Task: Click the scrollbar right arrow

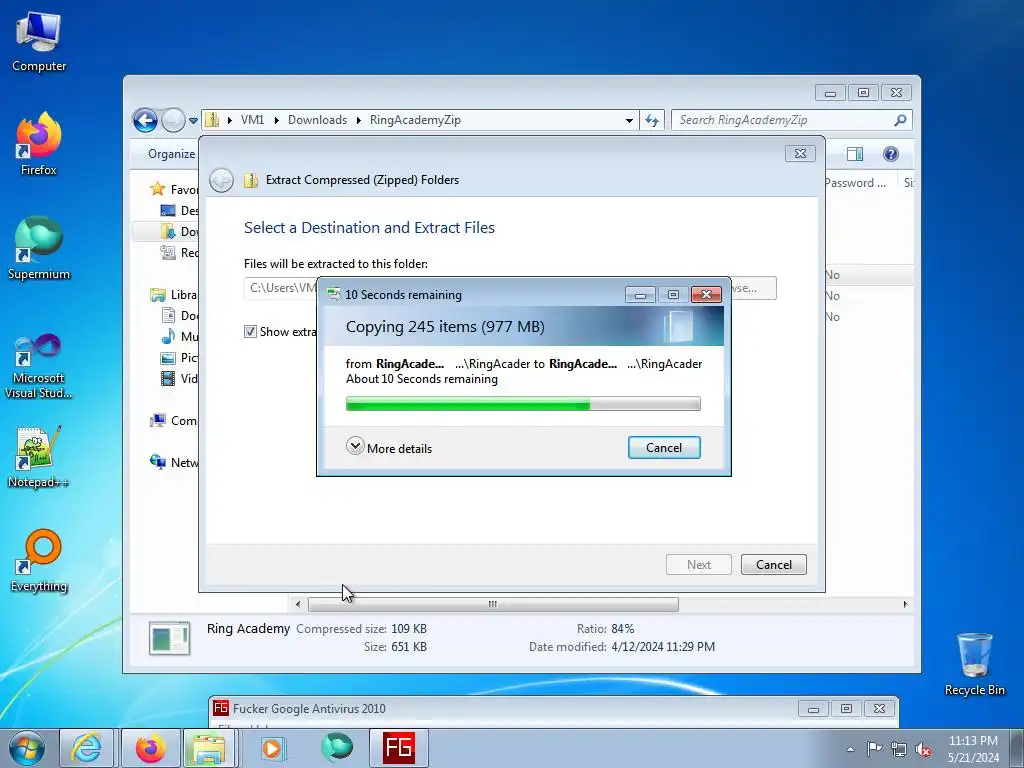Action: 905,605
